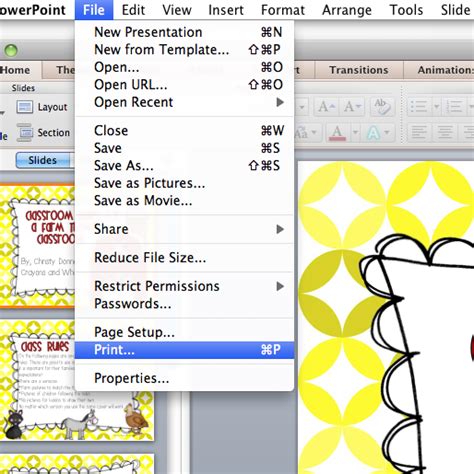474x474 pixels.
Task: Select Passwords... menu item
Action: pyautogui.click(x=184, y=304)
